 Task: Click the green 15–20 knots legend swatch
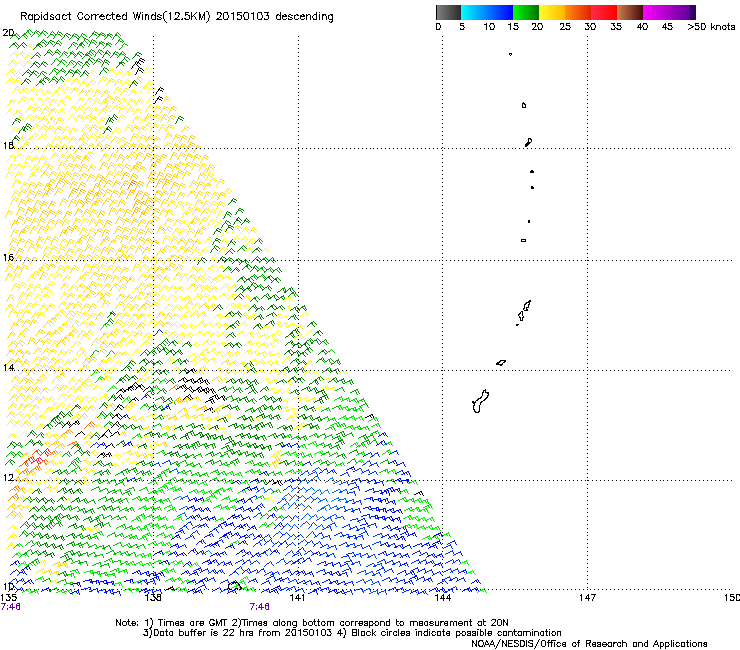tap(526, 12)
